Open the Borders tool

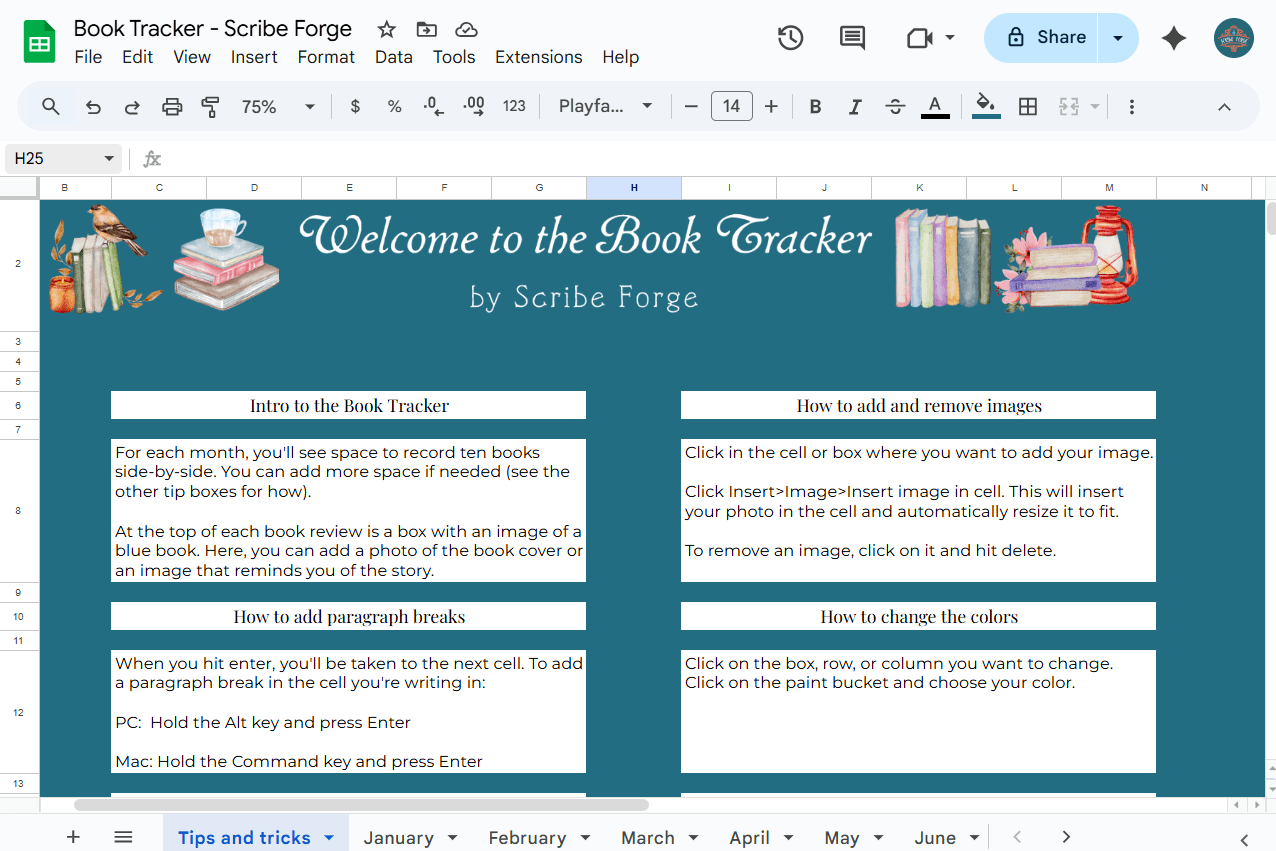1027,105
